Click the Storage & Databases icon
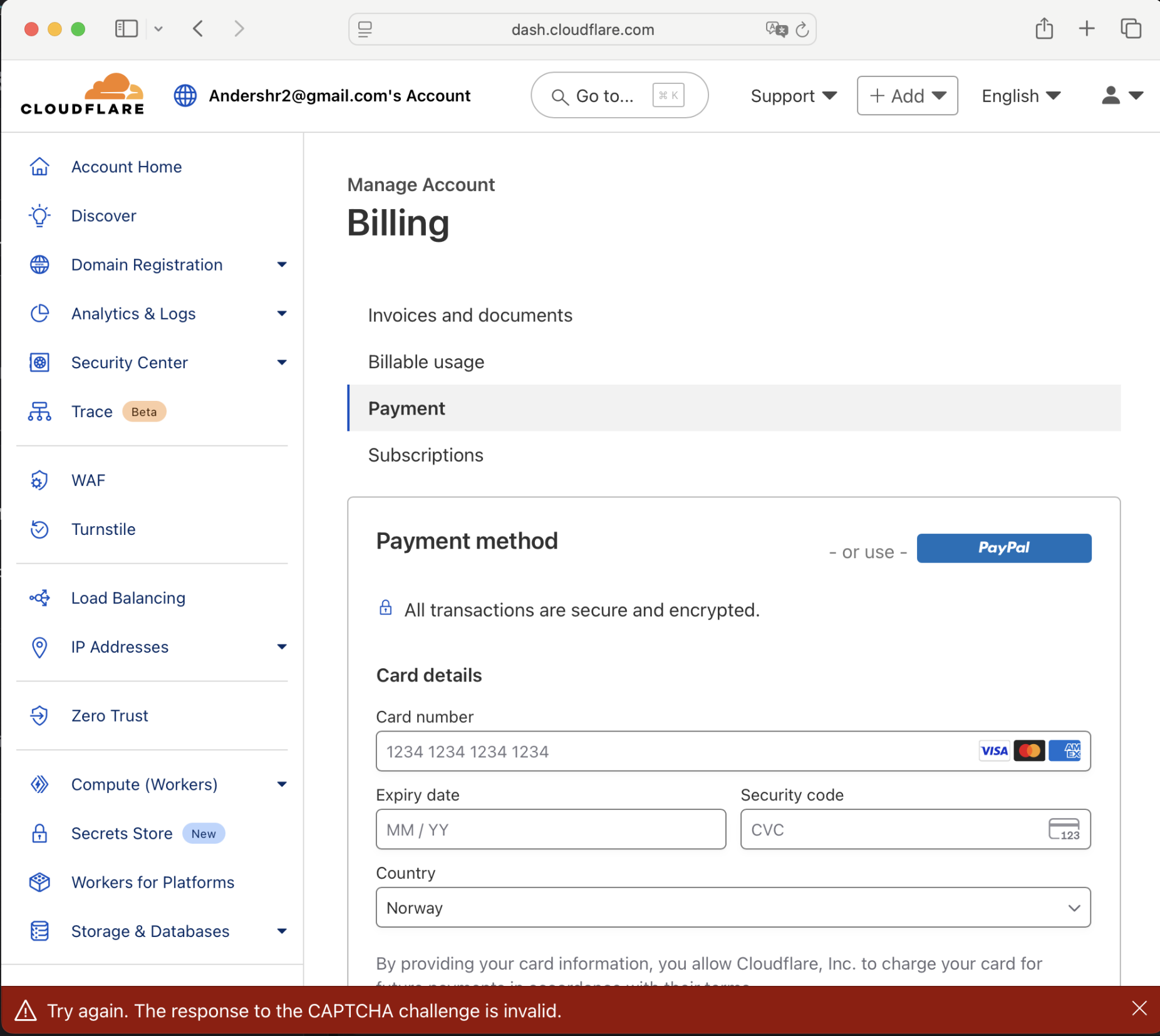The image size is (1160, 1036). (39, 931)
